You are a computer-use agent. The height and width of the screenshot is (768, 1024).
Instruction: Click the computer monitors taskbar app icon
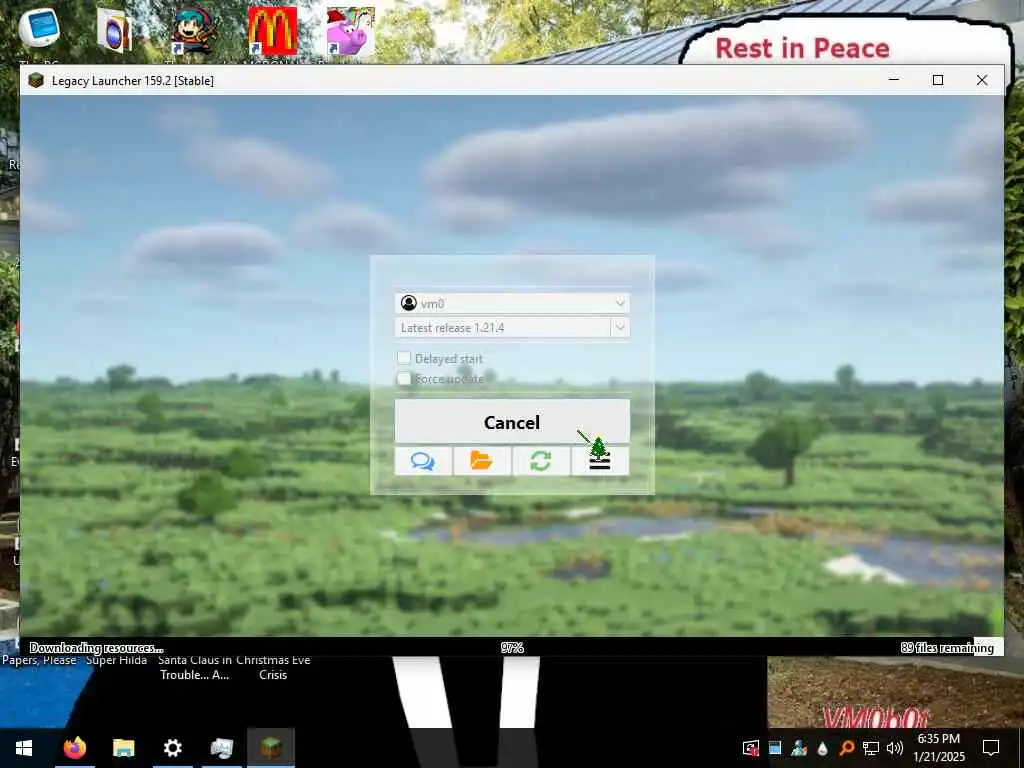click(x=221, y=748)
